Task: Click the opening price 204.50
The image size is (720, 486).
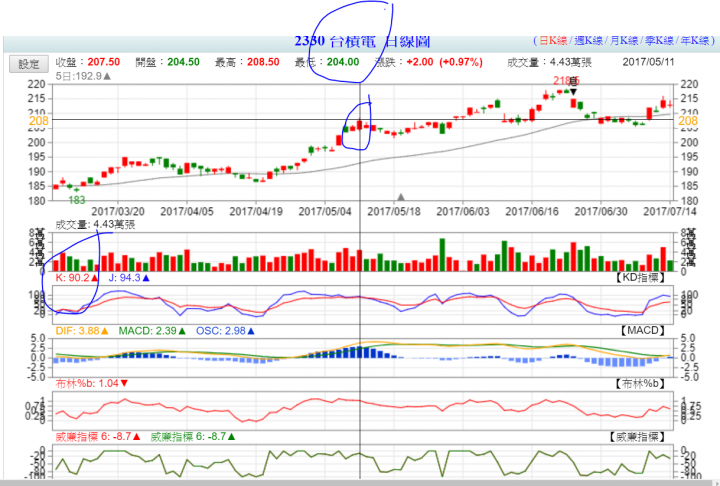Action: click(183, 62)
